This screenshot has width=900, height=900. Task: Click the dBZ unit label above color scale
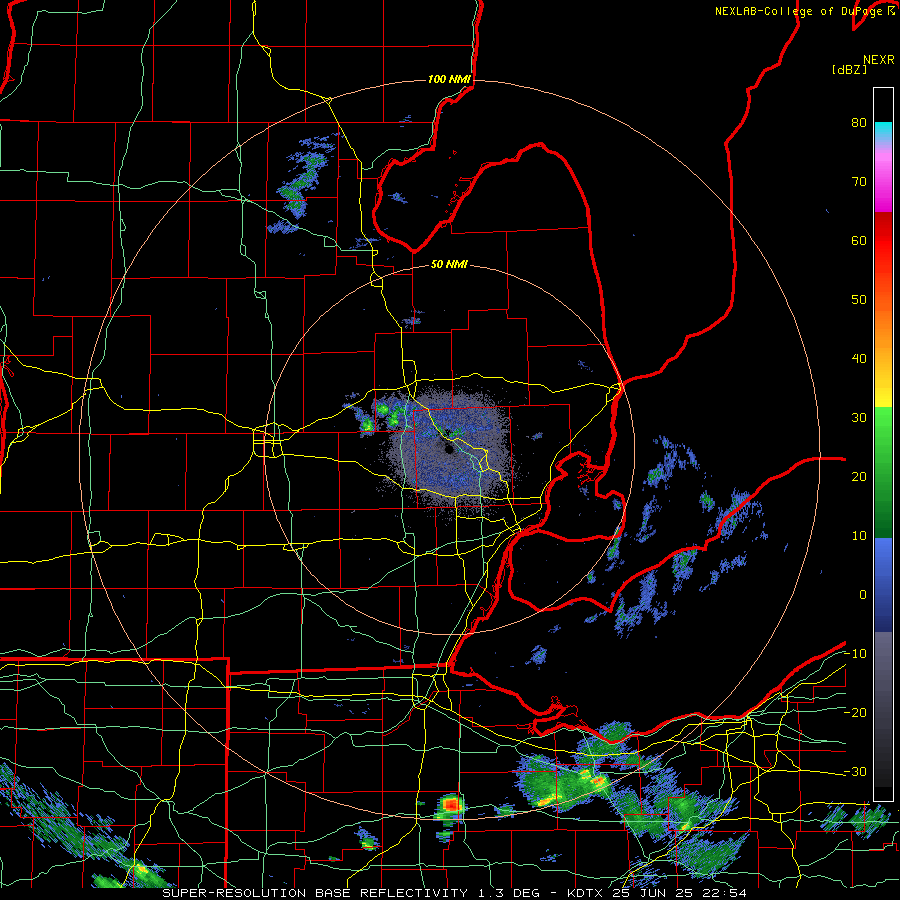tap(849, 70)
